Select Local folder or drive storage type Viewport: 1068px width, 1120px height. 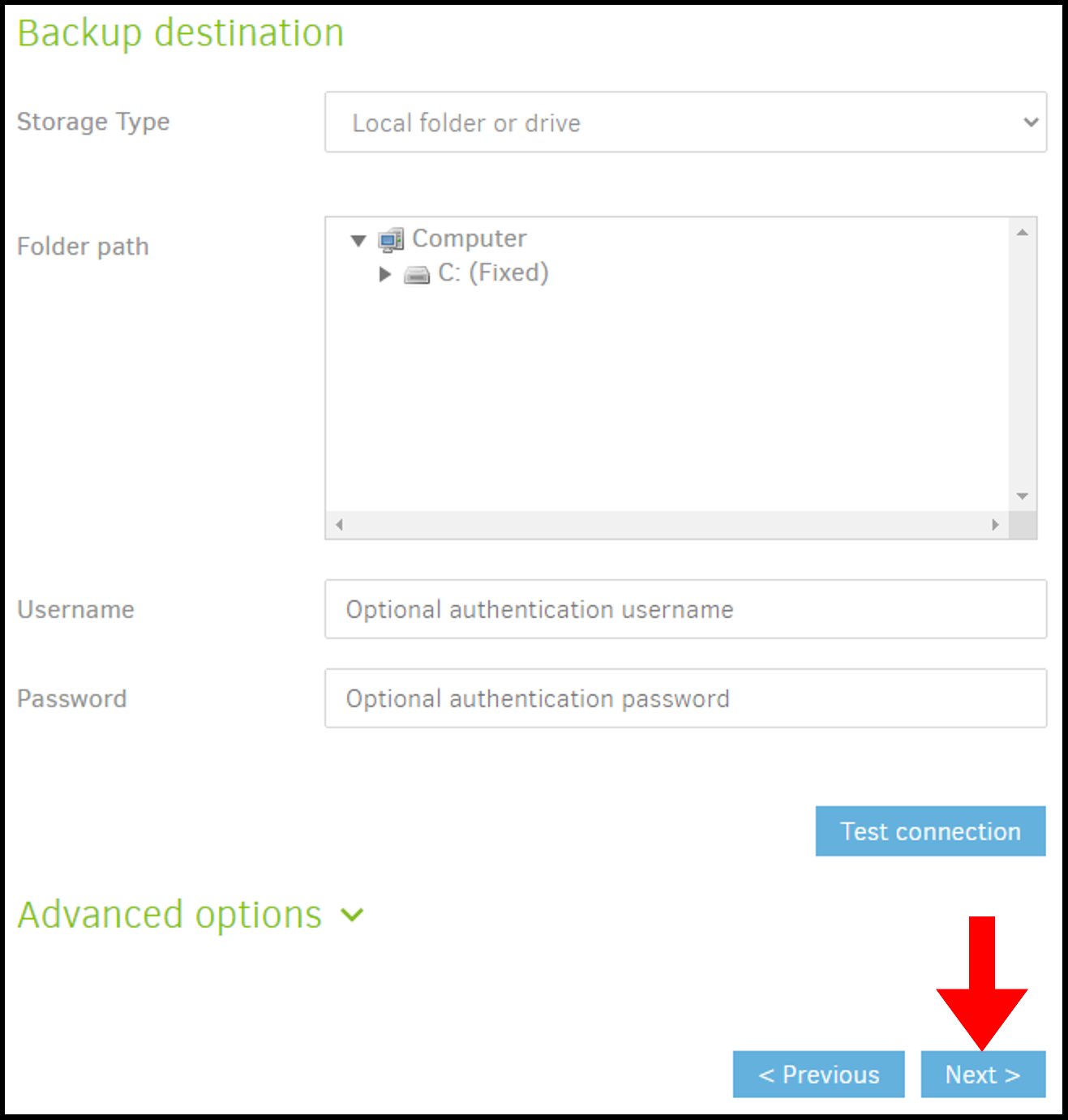(685, 122)
